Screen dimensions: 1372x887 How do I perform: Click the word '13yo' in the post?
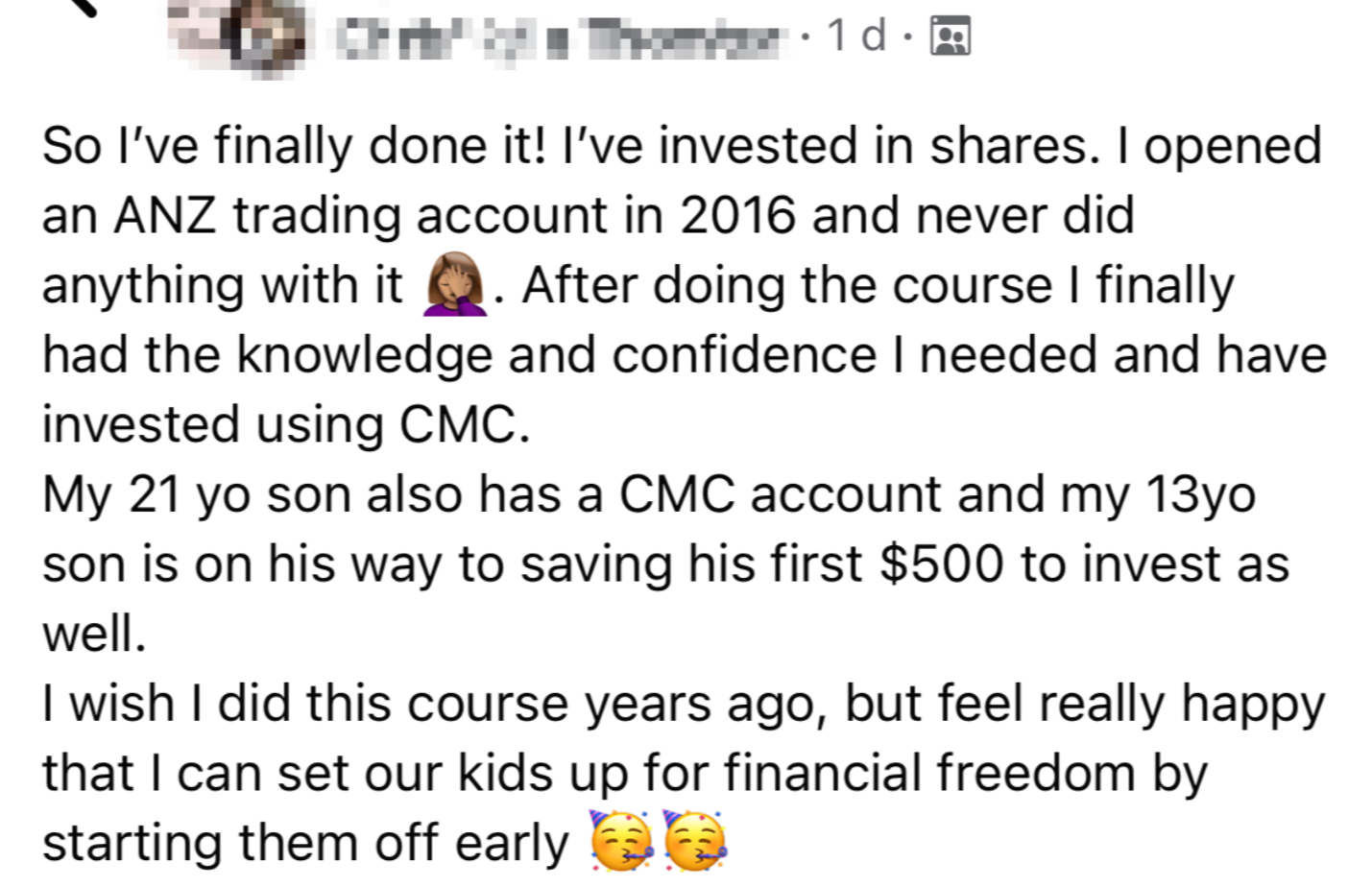tap(1200, 496)
